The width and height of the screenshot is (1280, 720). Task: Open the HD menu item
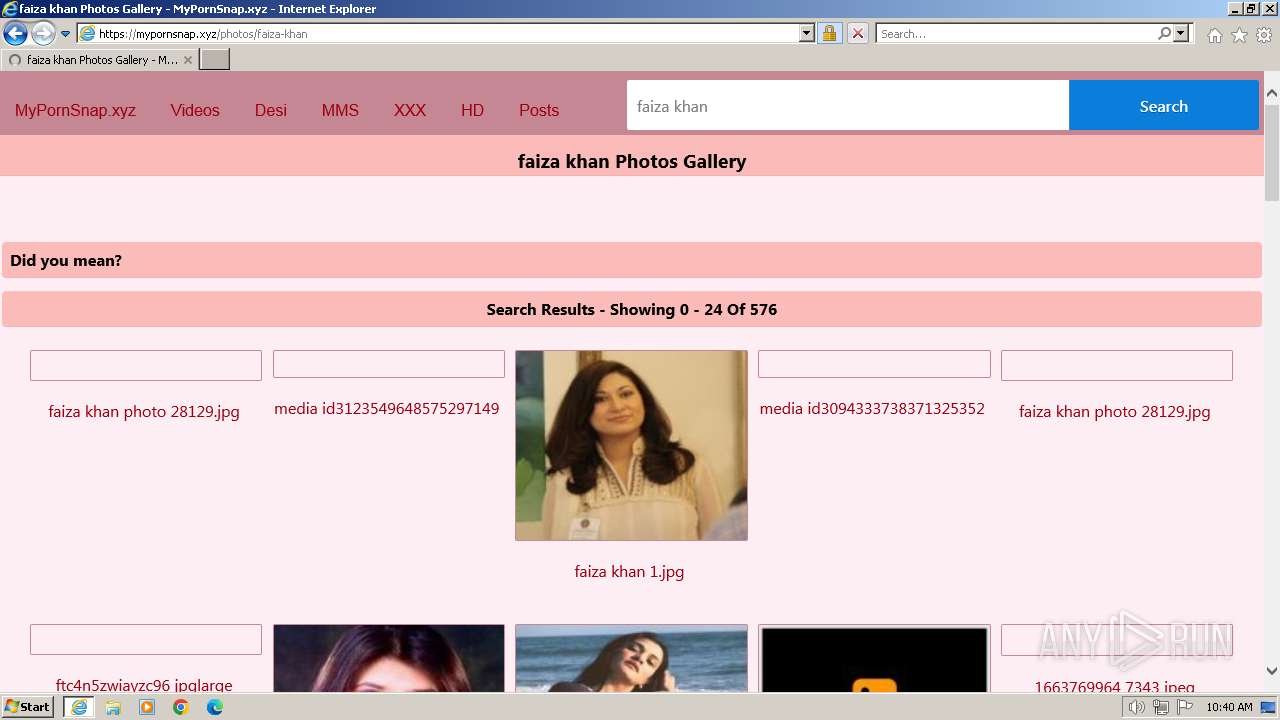click(x=472, y=110)
